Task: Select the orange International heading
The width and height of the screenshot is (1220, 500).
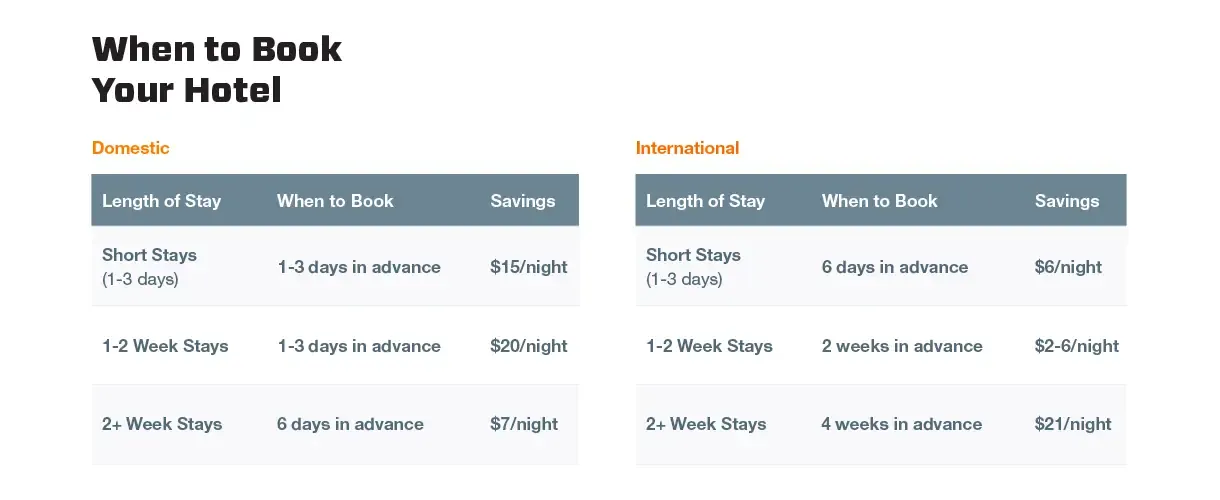Action: (x=687, y=148)
